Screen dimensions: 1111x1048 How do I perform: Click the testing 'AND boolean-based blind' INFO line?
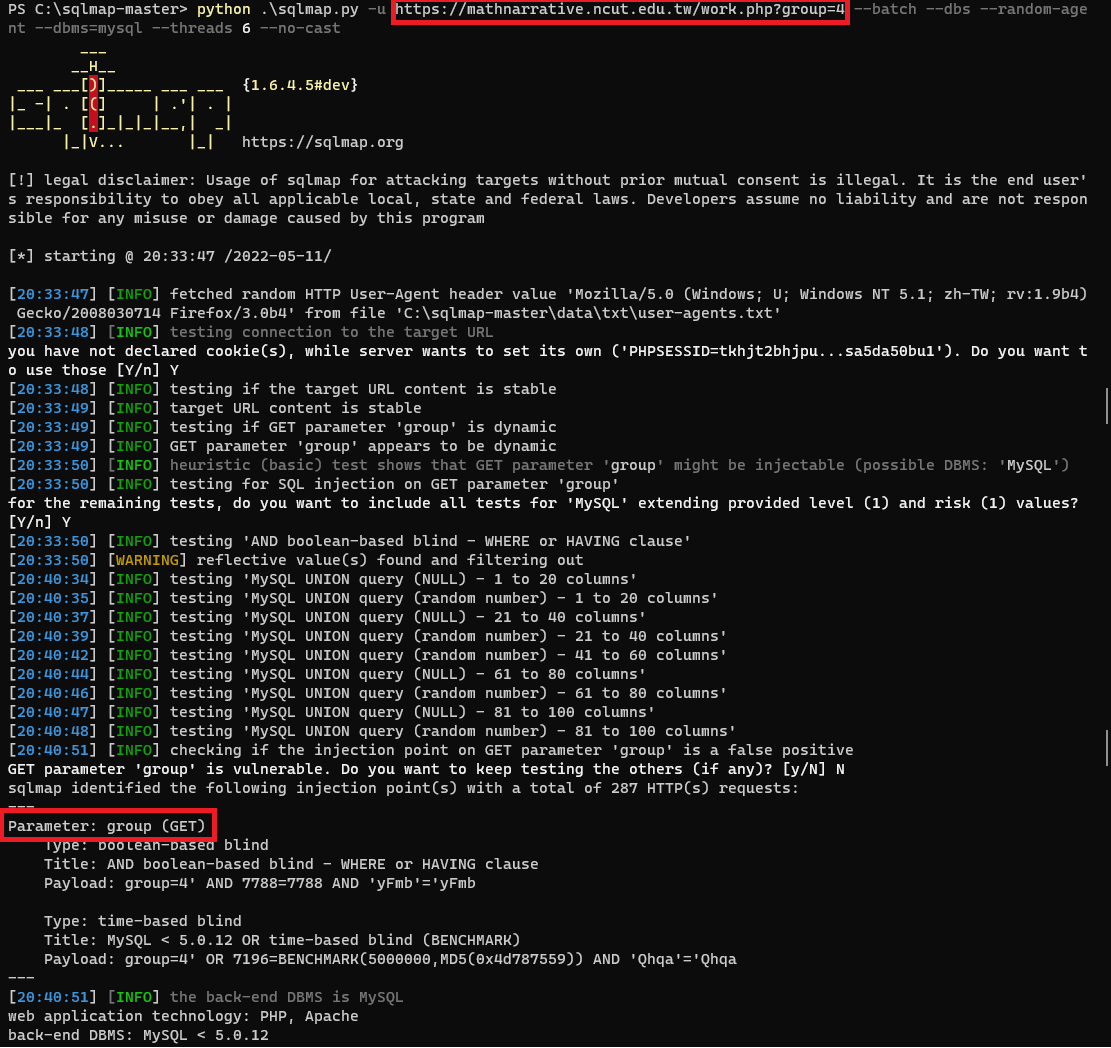(349, 541)
